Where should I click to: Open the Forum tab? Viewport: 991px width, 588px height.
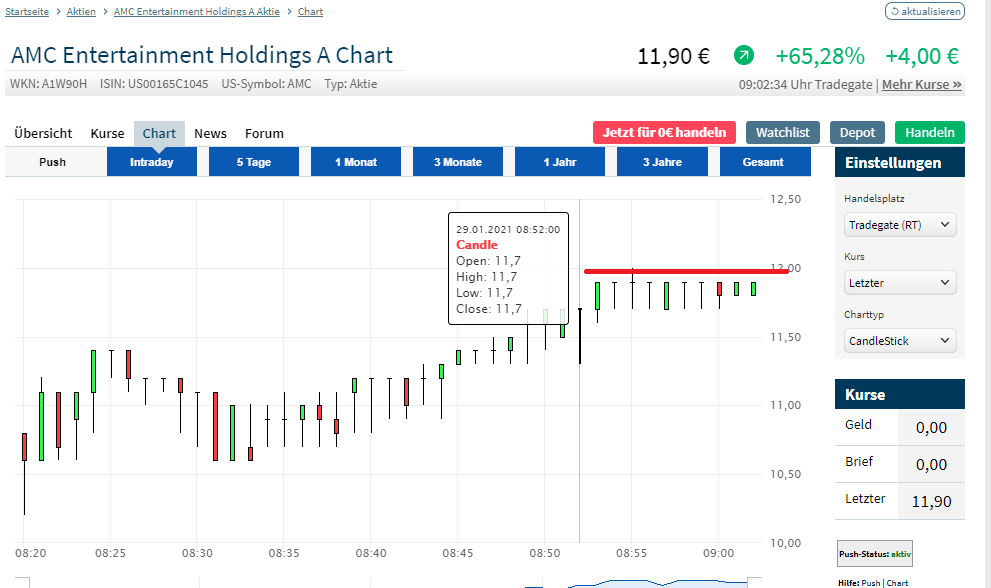(x=264, y=133)
